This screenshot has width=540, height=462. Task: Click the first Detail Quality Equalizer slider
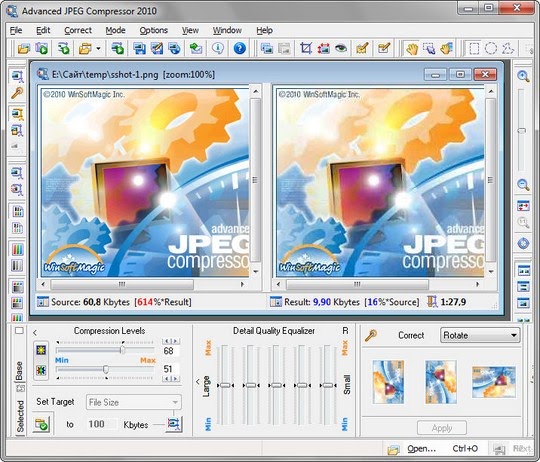tap(225, 385)
